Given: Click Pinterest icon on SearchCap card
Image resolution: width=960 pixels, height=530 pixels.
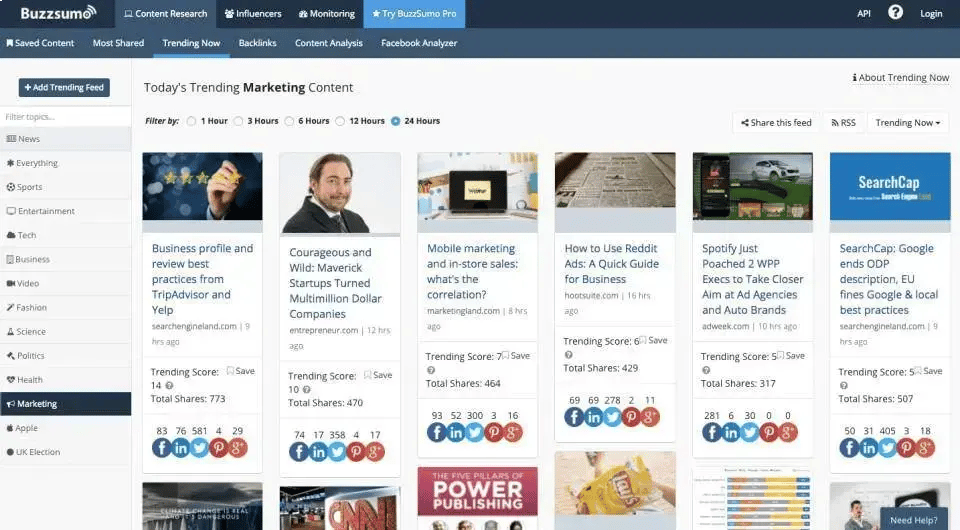Looking at the screenshot, I should pyautogui.click(x=906, y=448).
